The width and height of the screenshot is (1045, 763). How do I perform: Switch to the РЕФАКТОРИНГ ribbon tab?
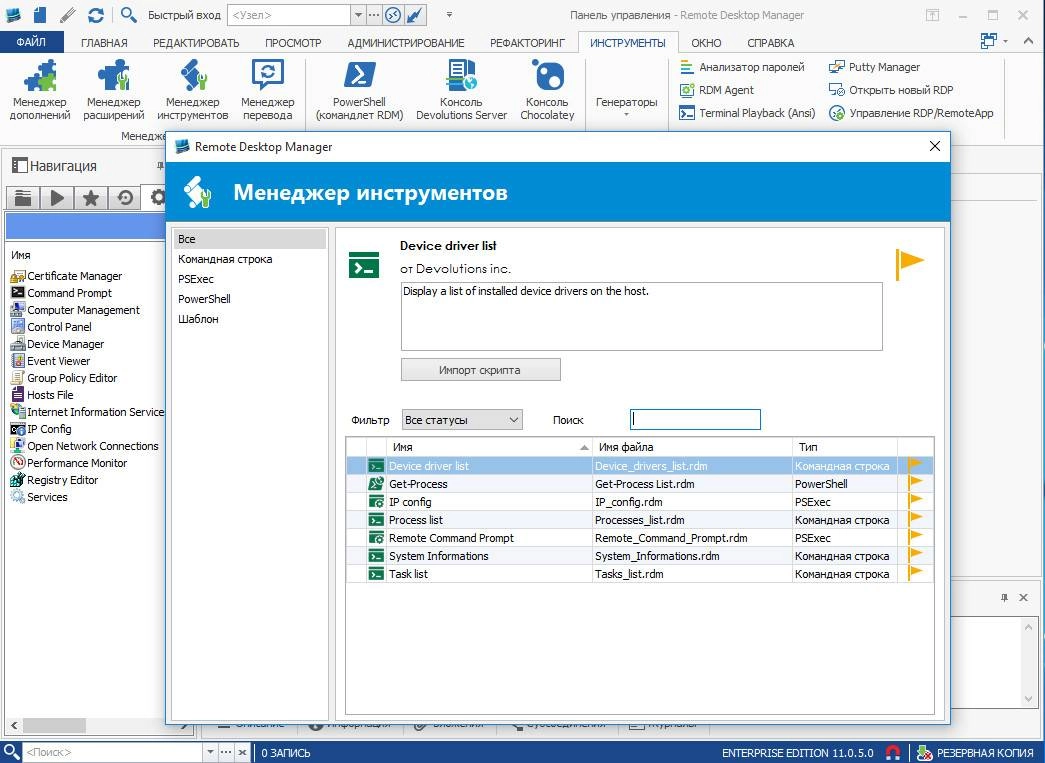(527, 43)
